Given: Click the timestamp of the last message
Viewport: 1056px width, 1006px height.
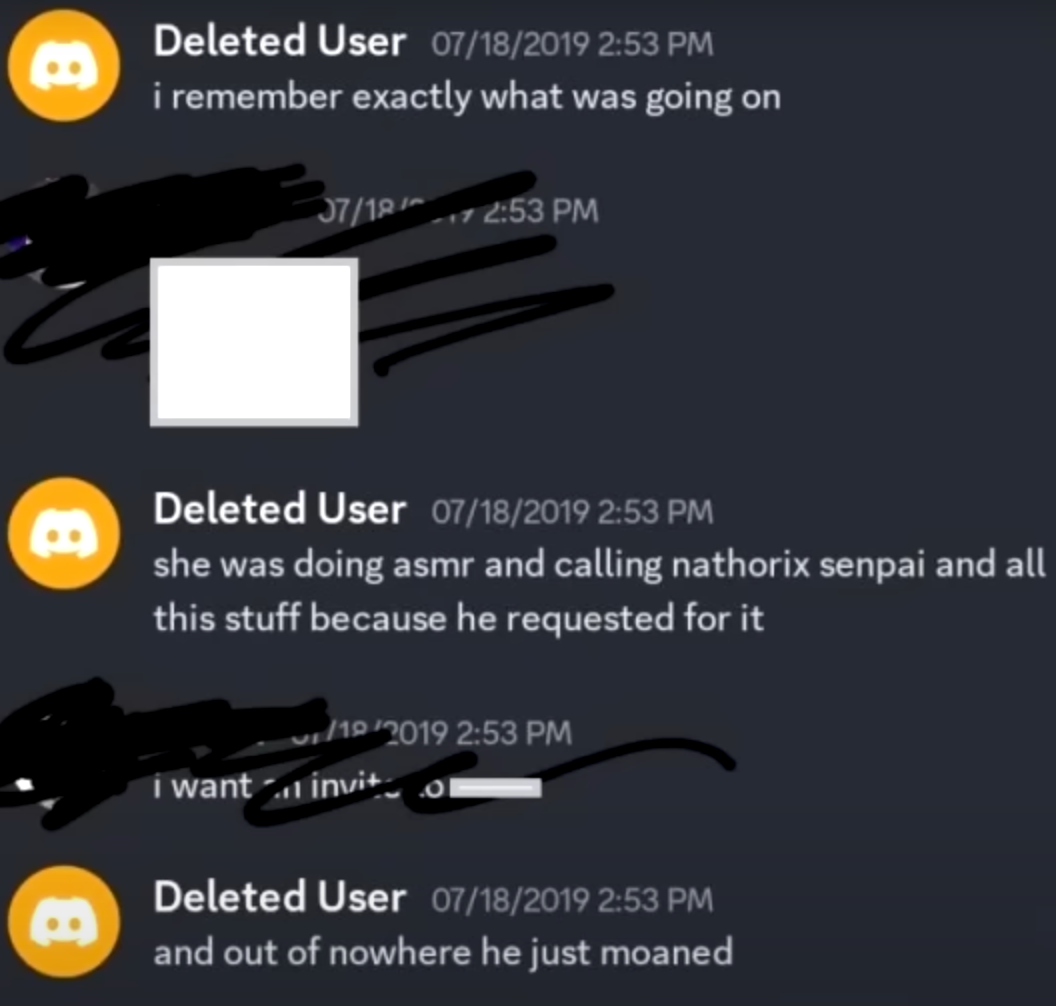Looking at the screenshot, I should click(x=572, y=900).
